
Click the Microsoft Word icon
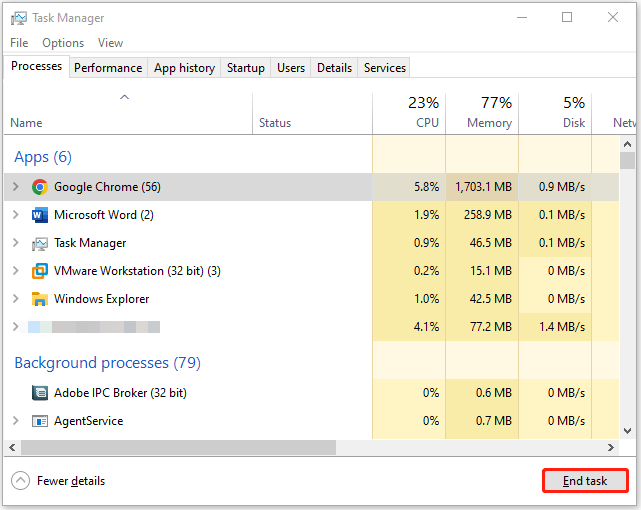(x=40, y=215)
